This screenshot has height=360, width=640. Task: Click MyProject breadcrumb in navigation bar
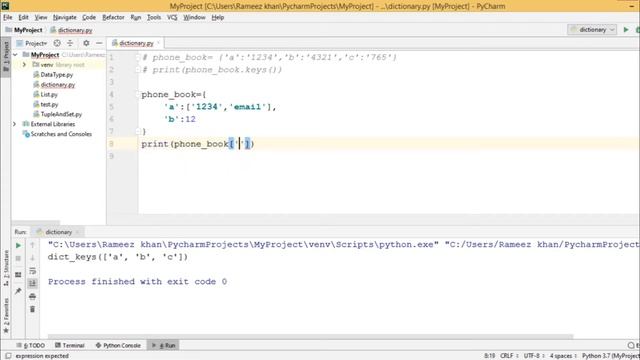click(24, 30)
